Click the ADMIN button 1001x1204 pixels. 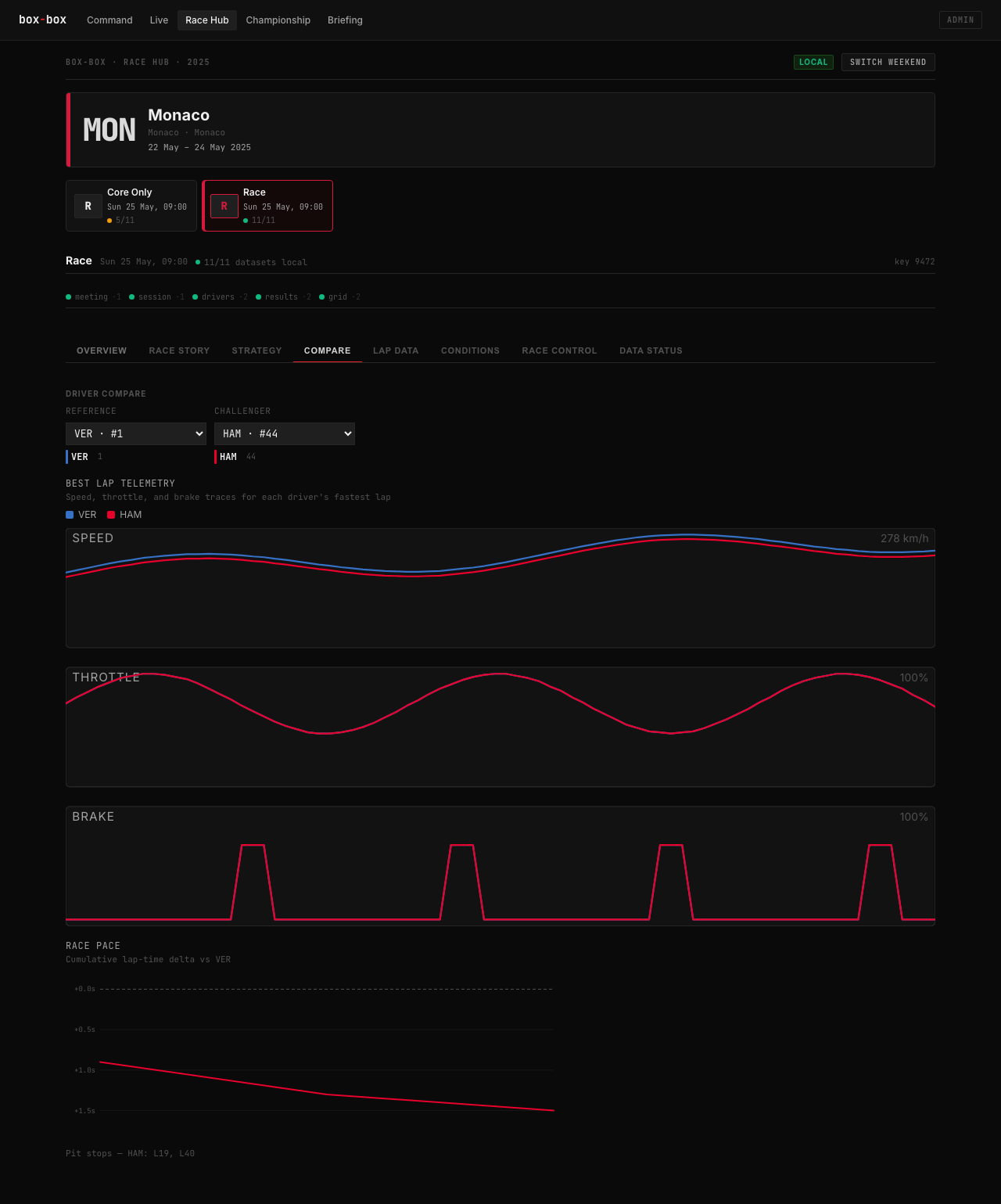pos(960,20)
